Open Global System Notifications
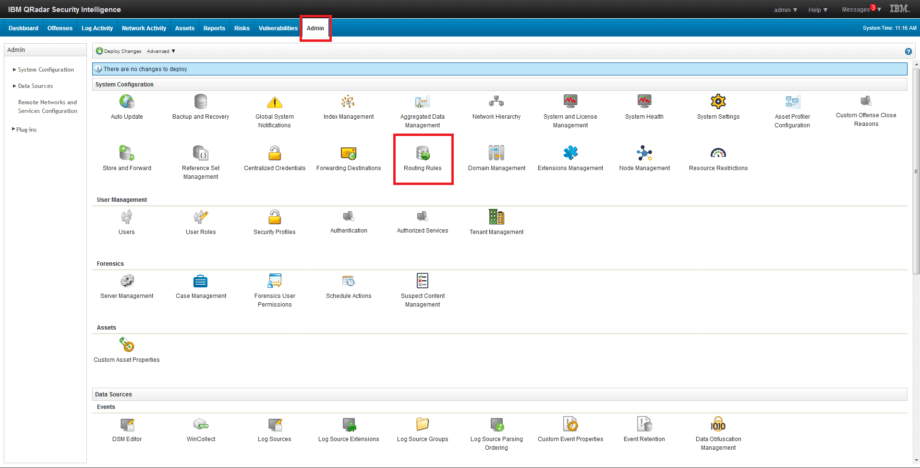 click(274, 103)
